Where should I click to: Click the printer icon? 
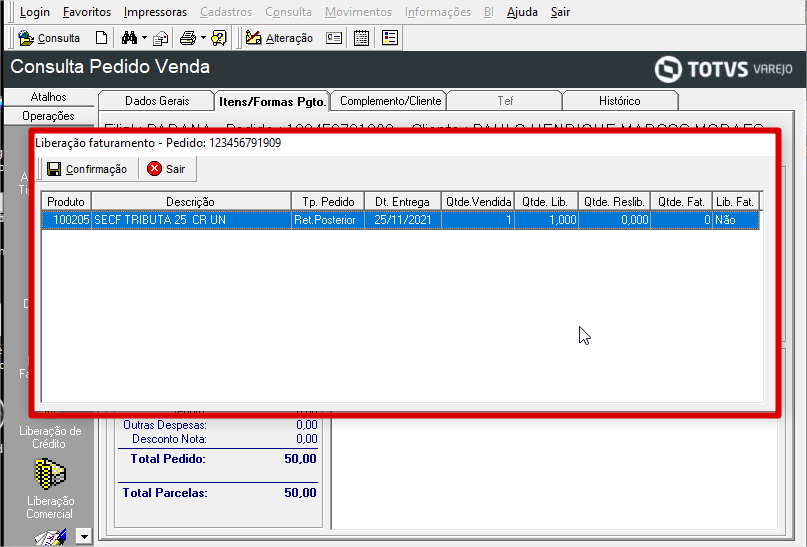pos(188,38)
